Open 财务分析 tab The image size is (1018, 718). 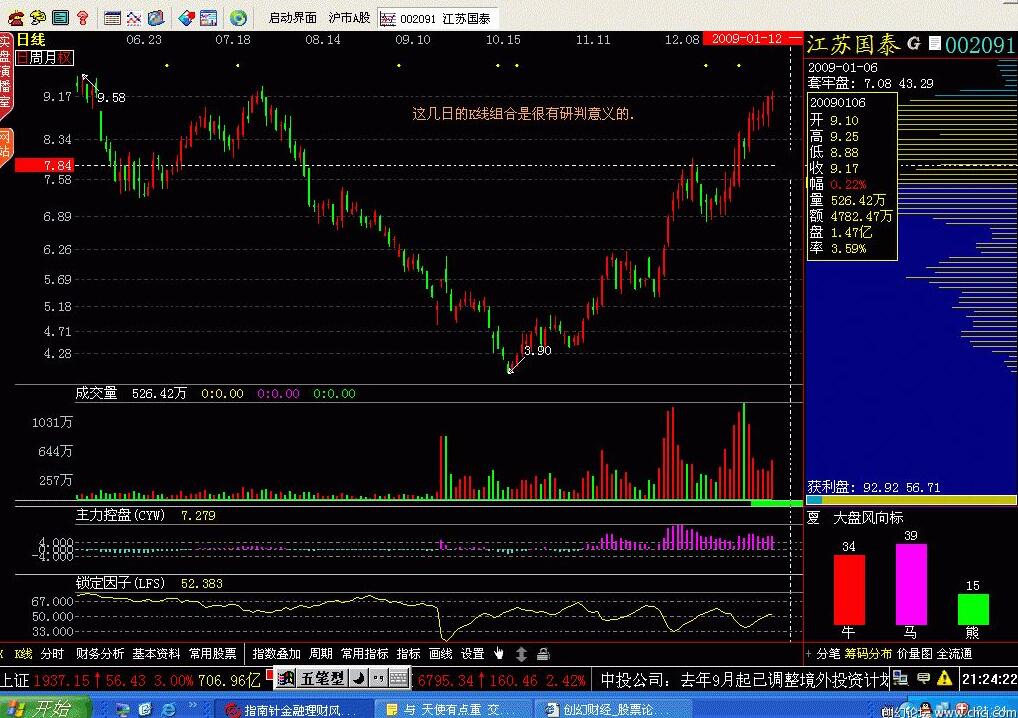99,654
